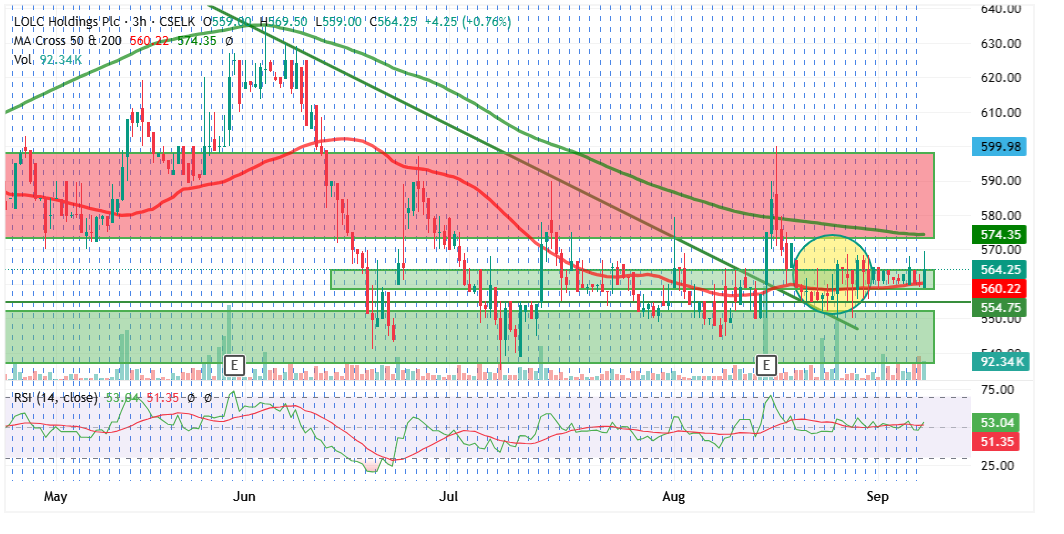Select the MA Cross 50 & 200 indicator legend
The width and height of the screenshot is (1064, 534).
point(68,41)
